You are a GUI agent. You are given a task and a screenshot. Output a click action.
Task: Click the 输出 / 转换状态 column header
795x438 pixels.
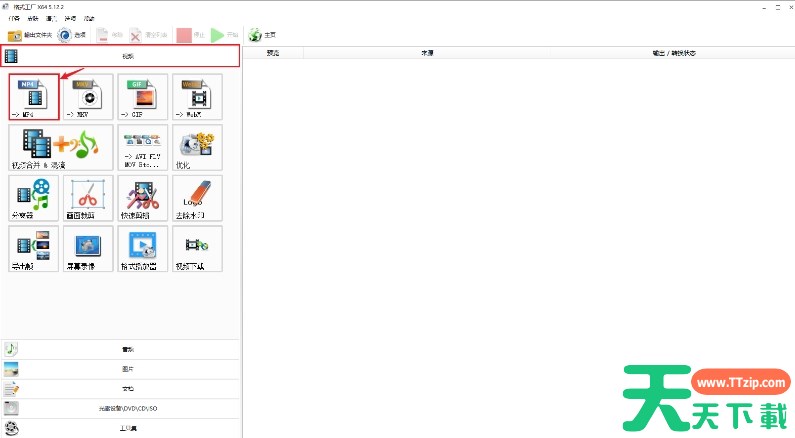point(673,53)
